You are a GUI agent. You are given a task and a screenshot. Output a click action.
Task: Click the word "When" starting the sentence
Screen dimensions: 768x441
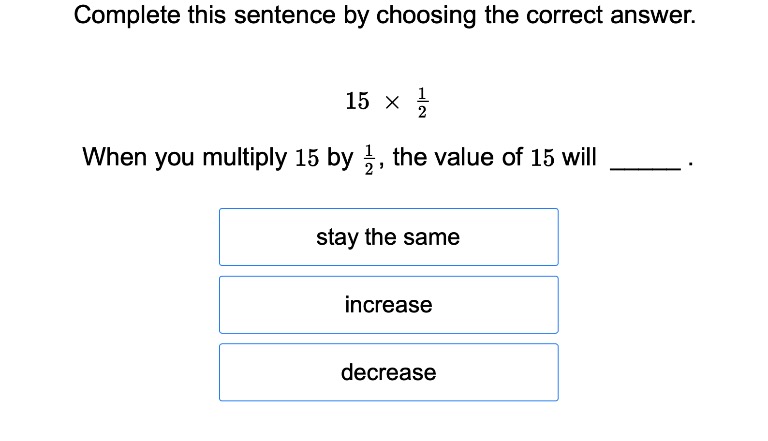[112, 157]
